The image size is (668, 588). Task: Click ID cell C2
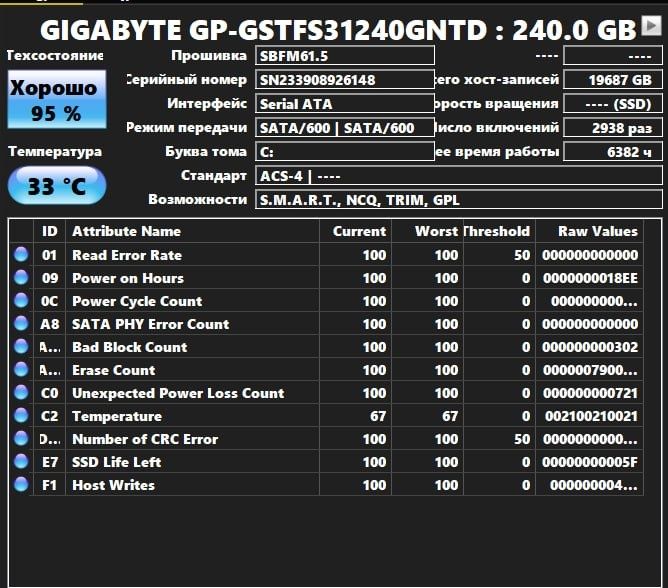pyautogui.click(x=49, y=416)
